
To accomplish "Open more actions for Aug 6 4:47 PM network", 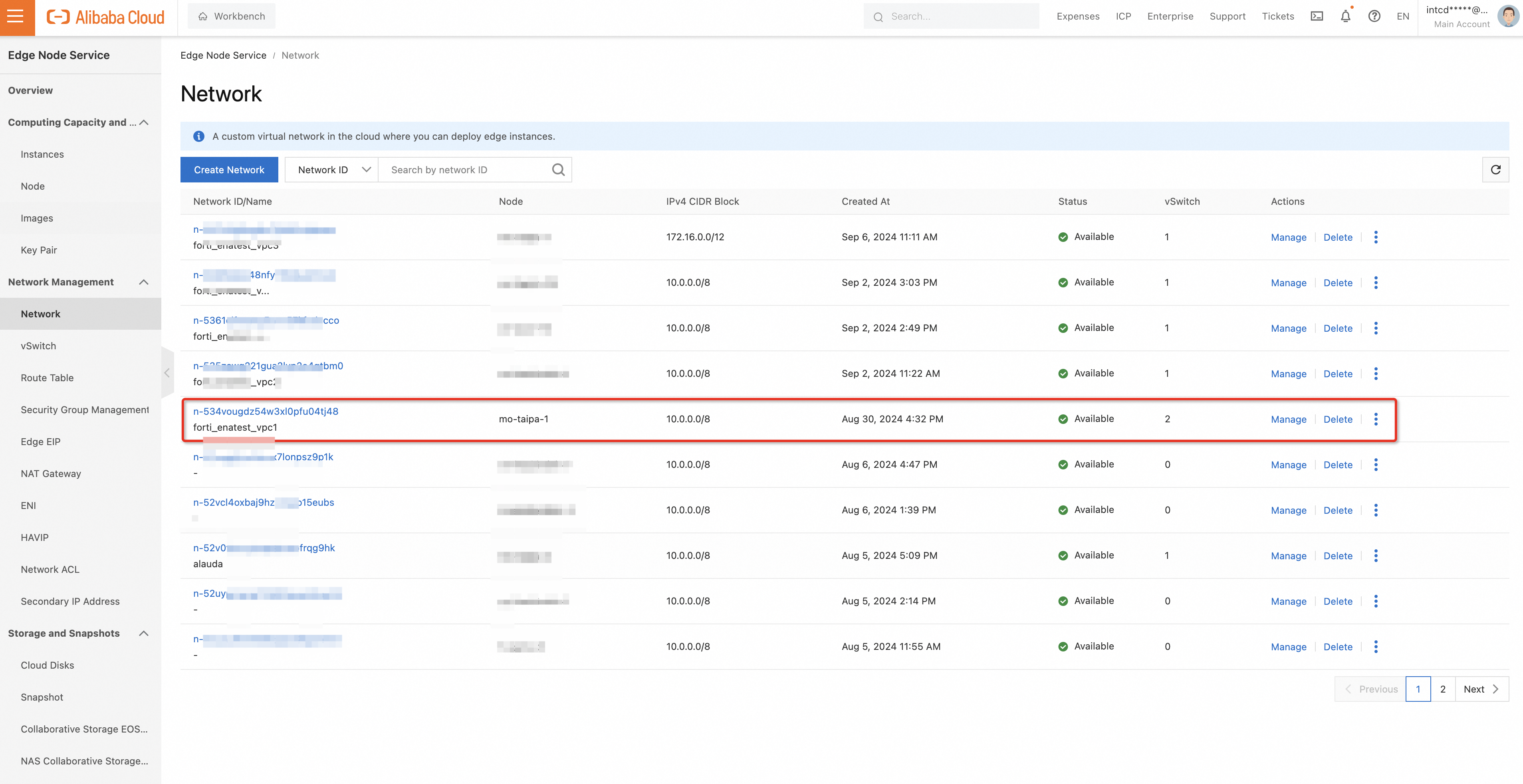I will point(1376,465).
